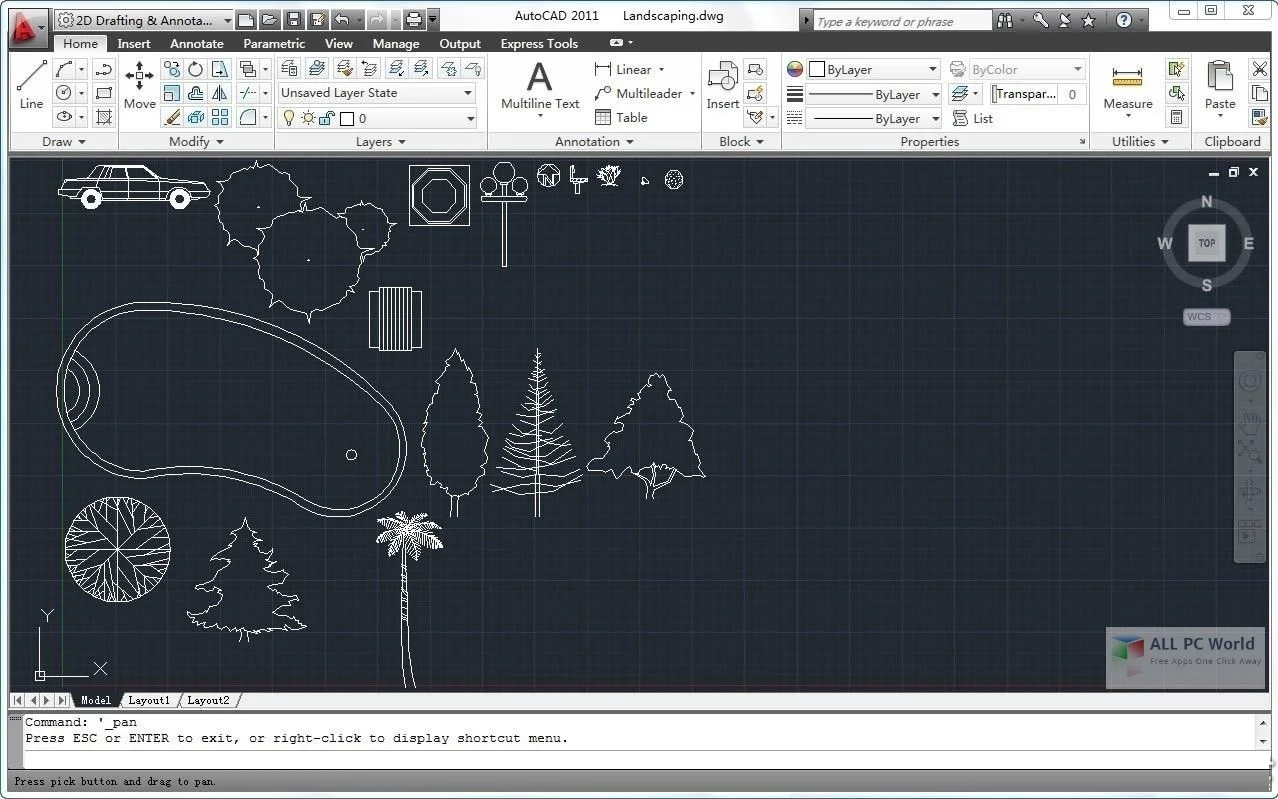Open the Quick Calculator
The height and width of the screenshot is (799, 1278).
(x=1176, y=117)
